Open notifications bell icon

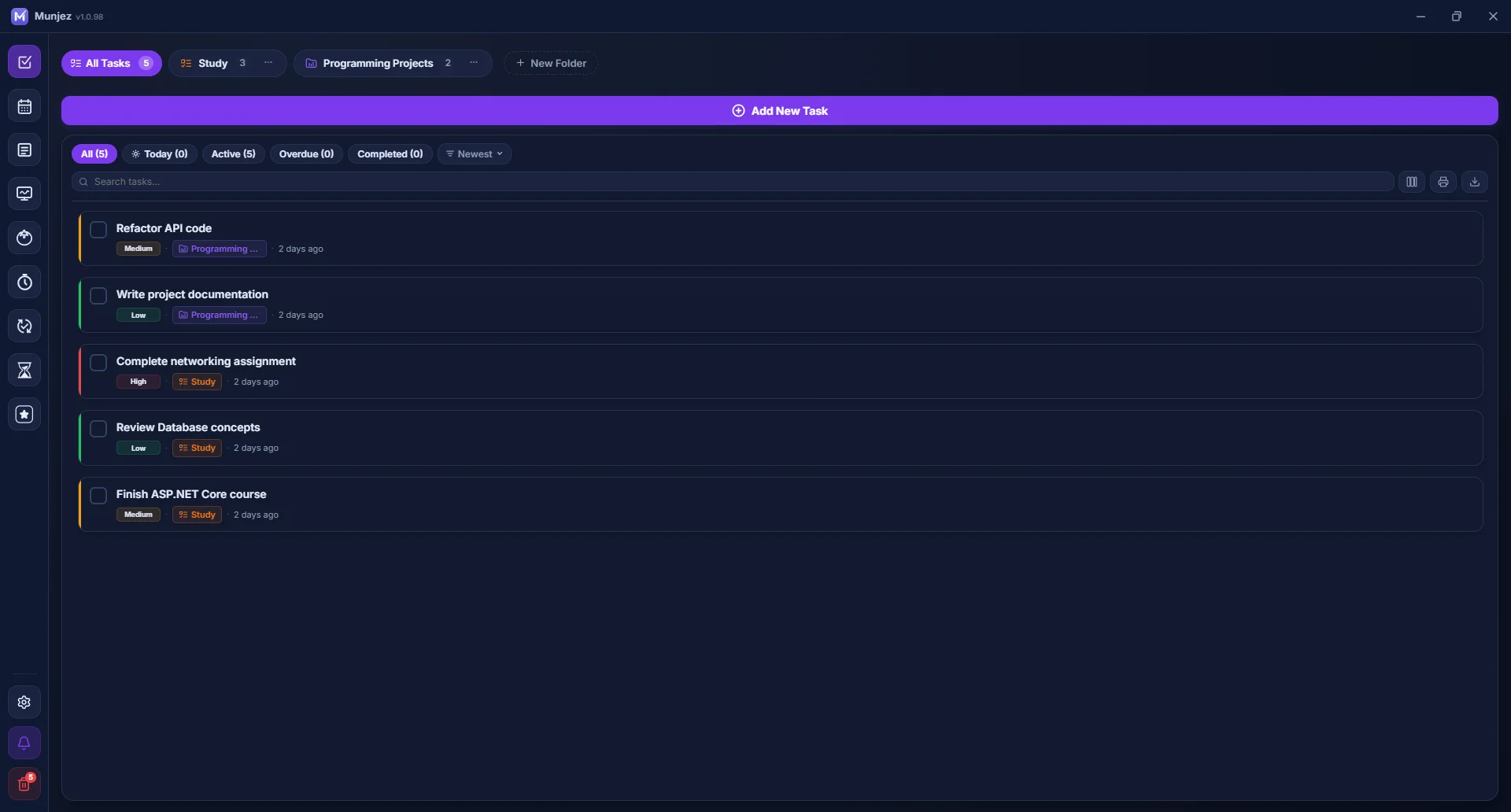point(24,743)
